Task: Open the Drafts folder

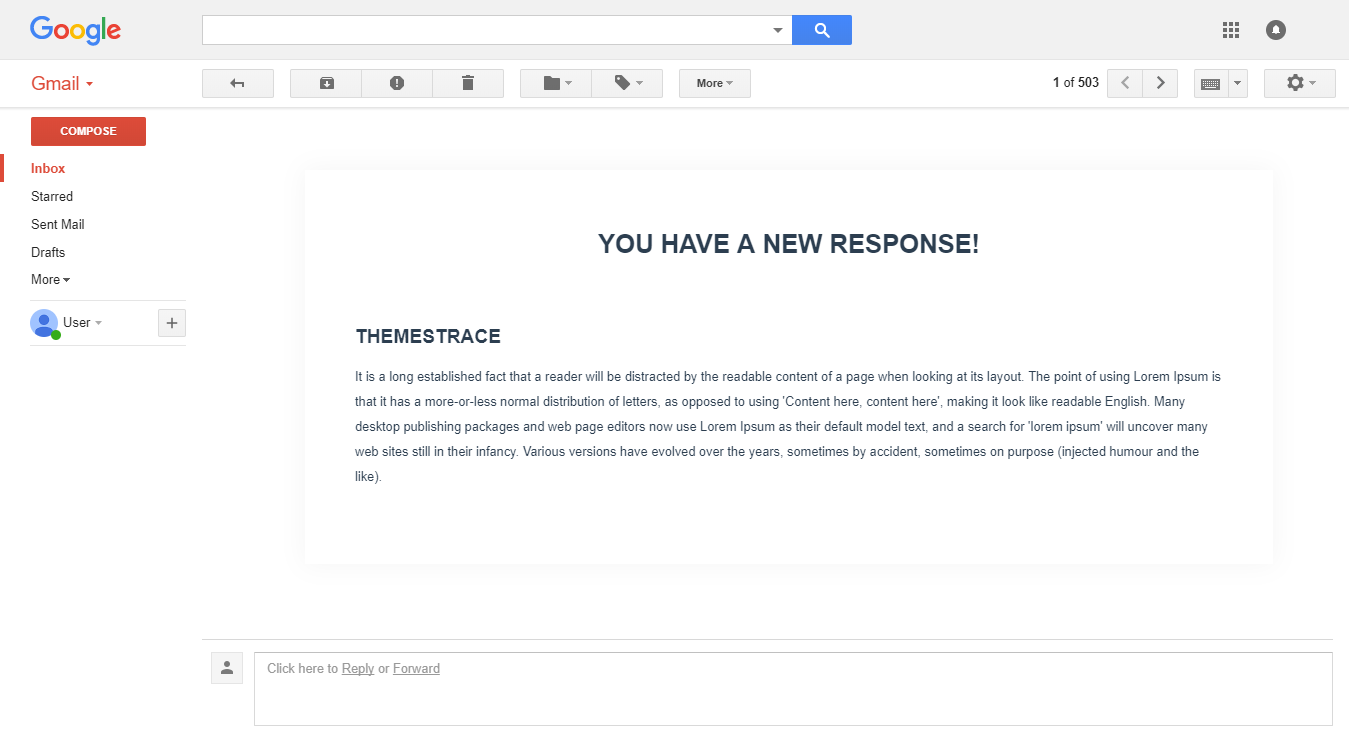Action: [48, 253]
